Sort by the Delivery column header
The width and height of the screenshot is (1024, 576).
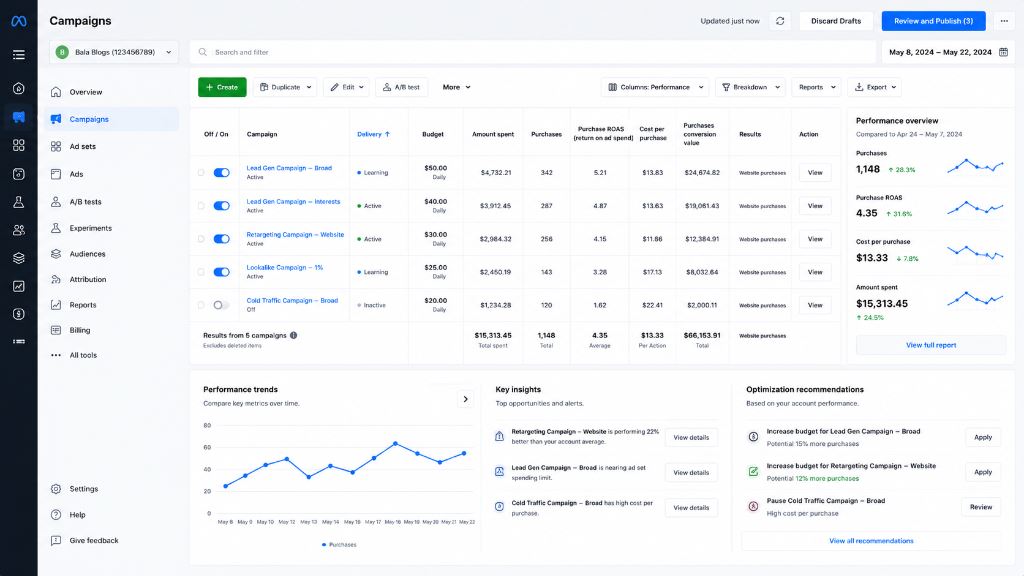[x=374, y=134]
